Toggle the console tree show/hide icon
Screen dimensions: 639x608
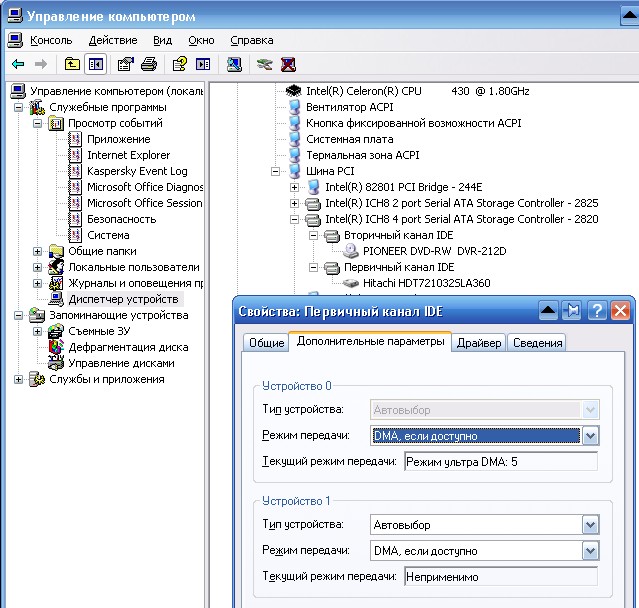96,64
